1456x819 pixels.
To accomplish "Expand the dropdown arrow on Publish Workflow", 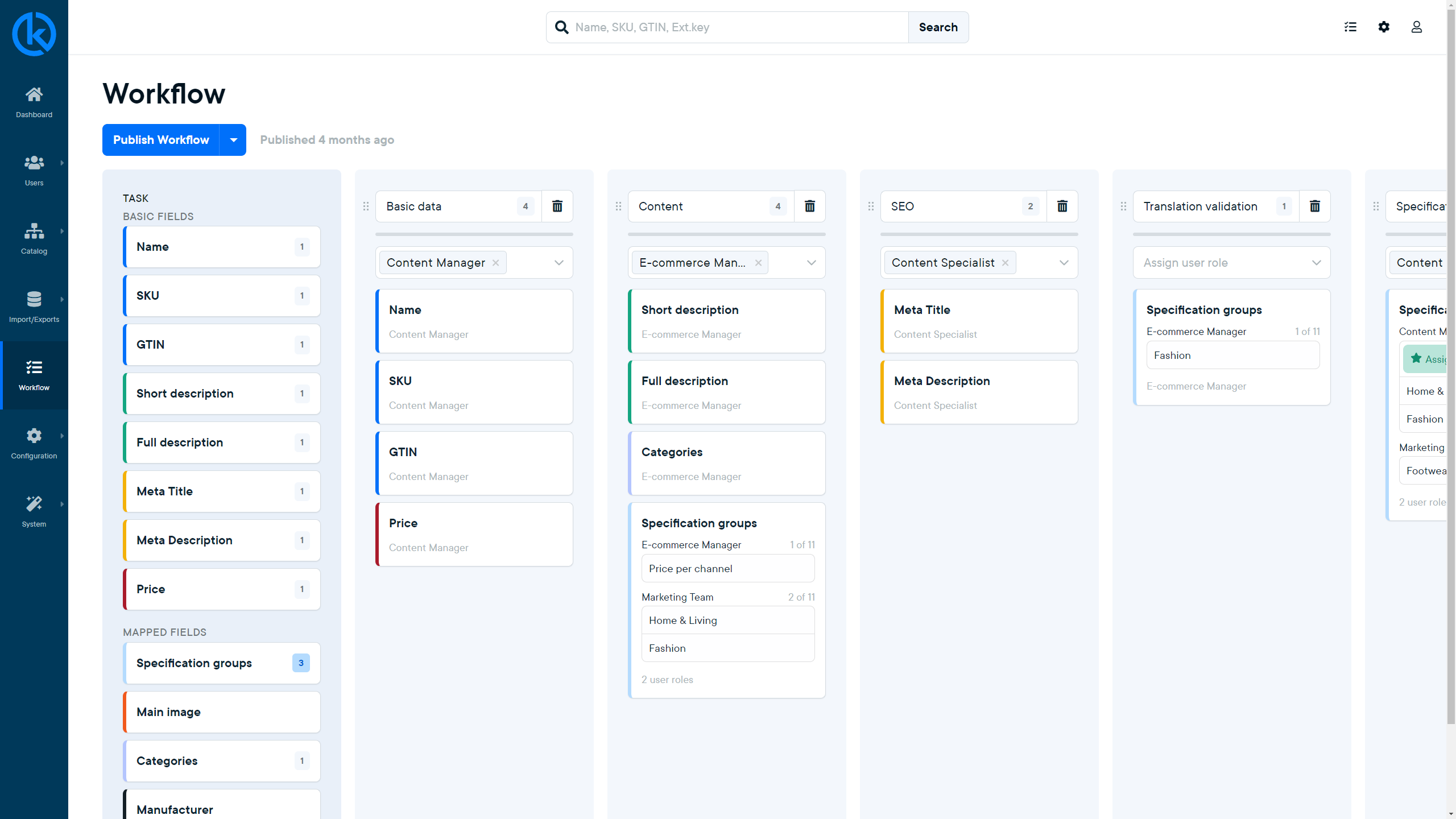I will [x=233, y=139].
